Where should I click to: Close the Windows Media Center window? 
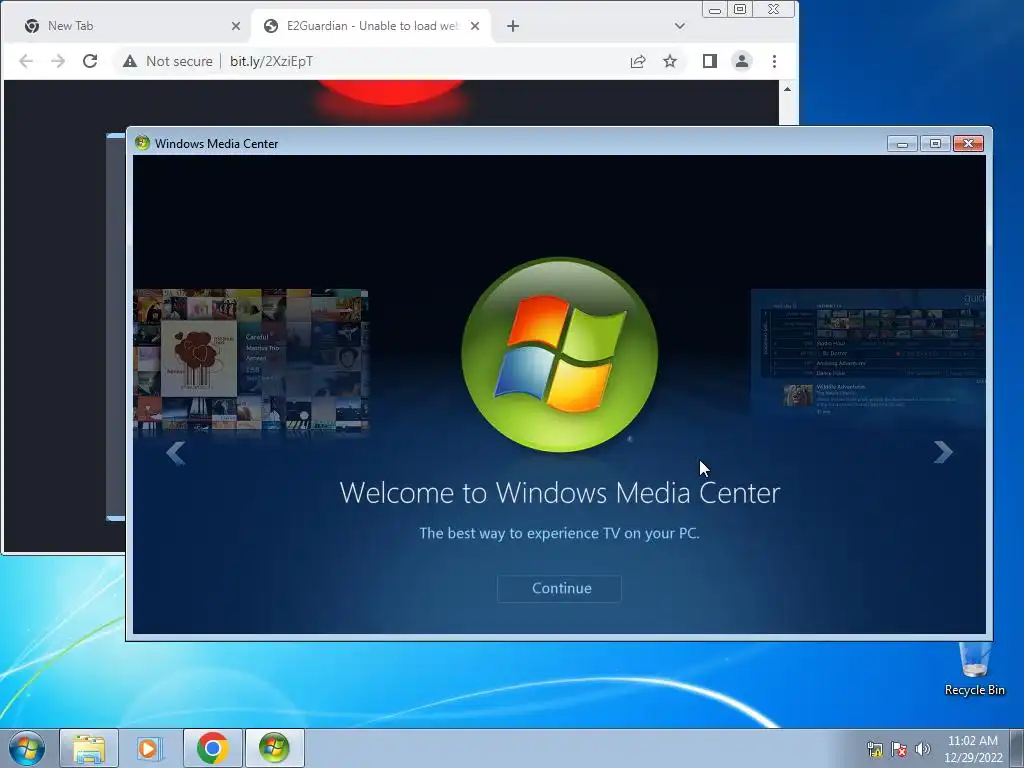coord(968,144)
